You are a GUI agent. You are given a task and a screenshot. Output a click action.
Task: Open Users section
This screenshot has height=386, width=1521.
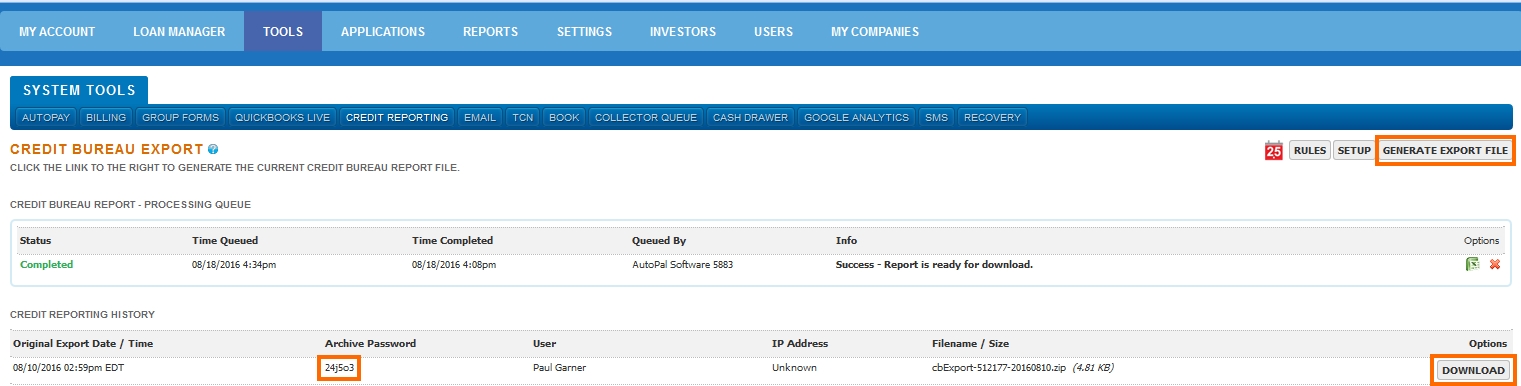[773, 32]
